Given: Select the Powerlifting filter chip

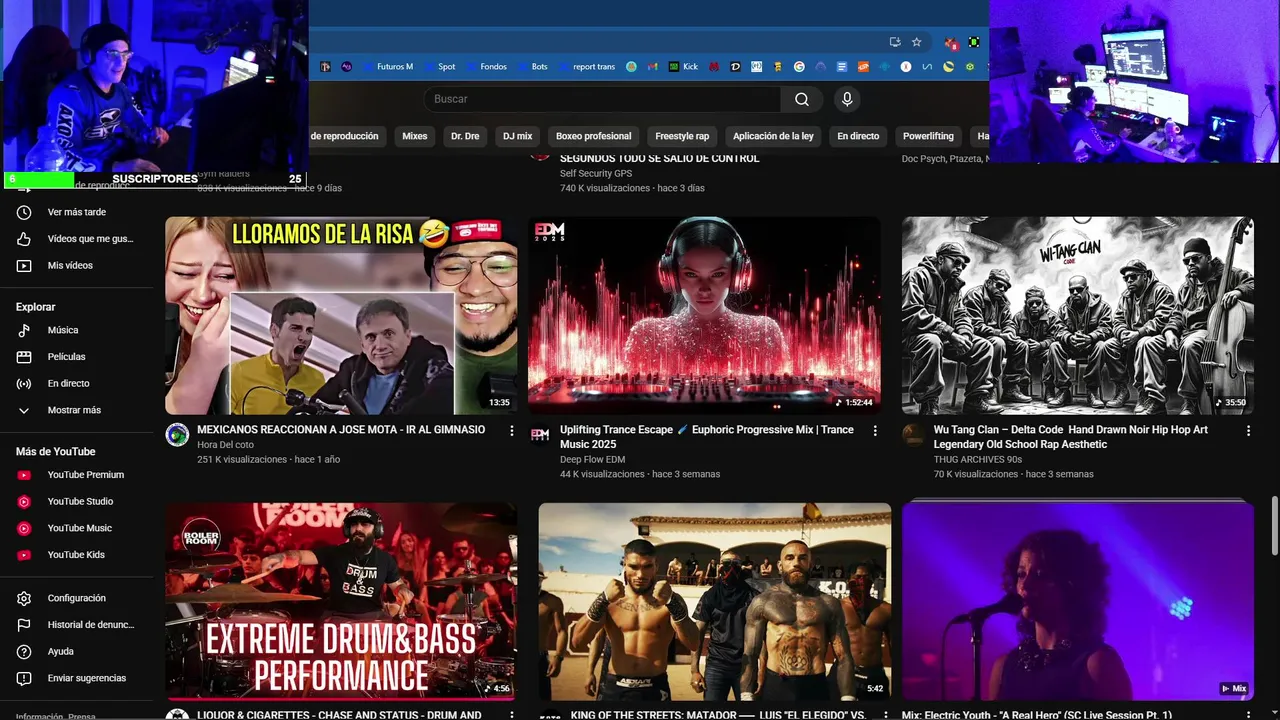Looking at the screenshot, I should [x=928, y=136].
